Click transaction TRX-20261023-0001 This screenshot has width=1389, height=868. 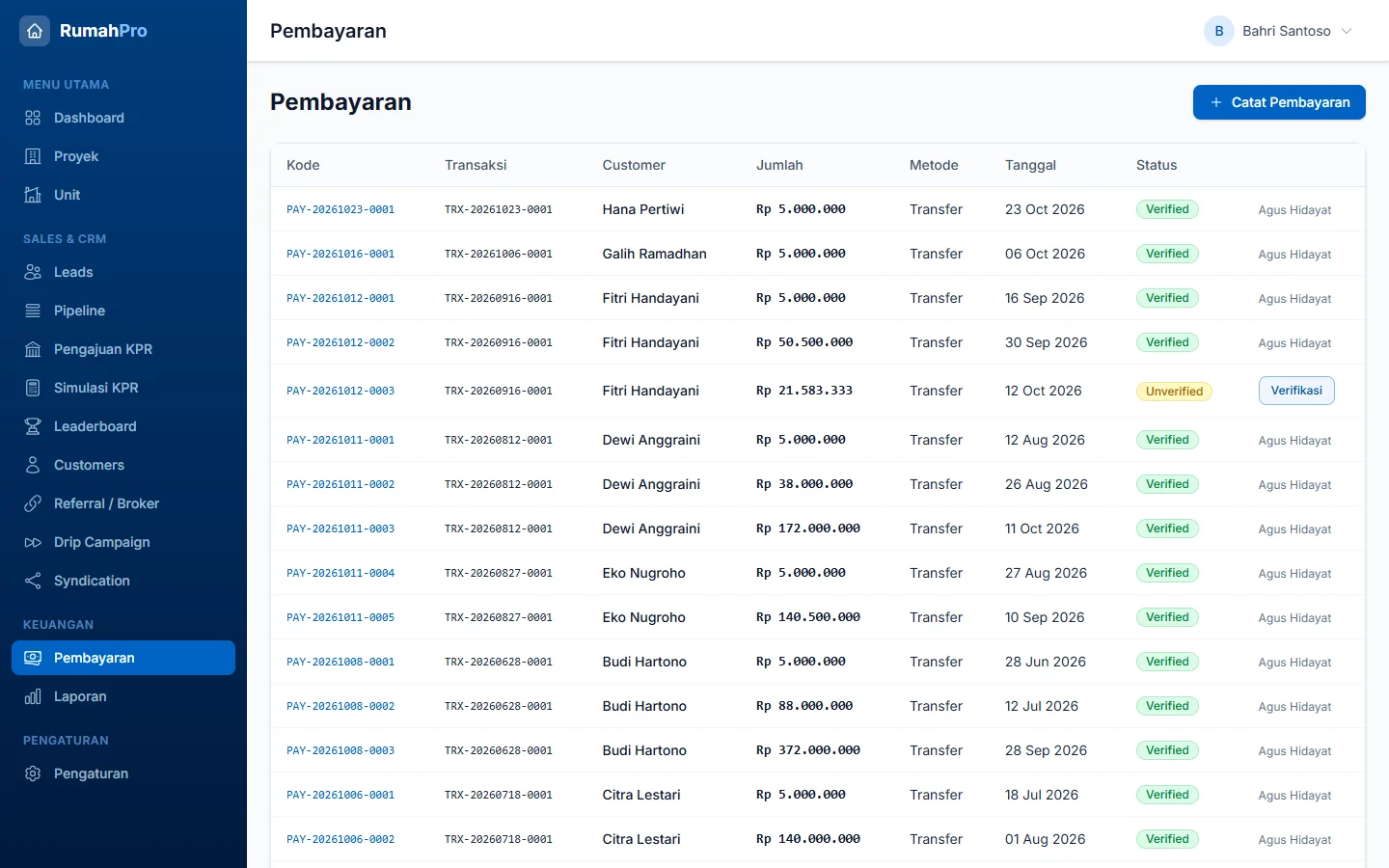click(x=499, y=209)
